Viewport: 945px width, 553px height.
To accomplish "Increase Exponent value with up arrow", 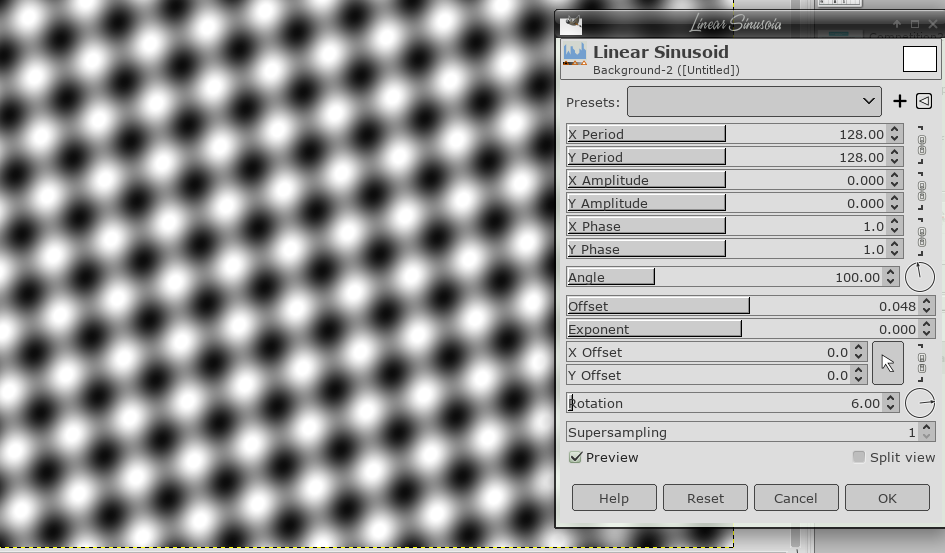I will click(927, 324).
